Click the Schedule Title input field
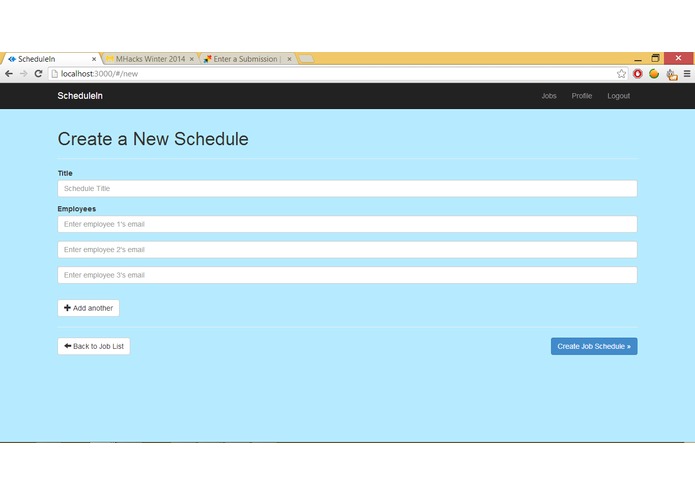This screenshot has width=695, height=494. click(348, 188)
